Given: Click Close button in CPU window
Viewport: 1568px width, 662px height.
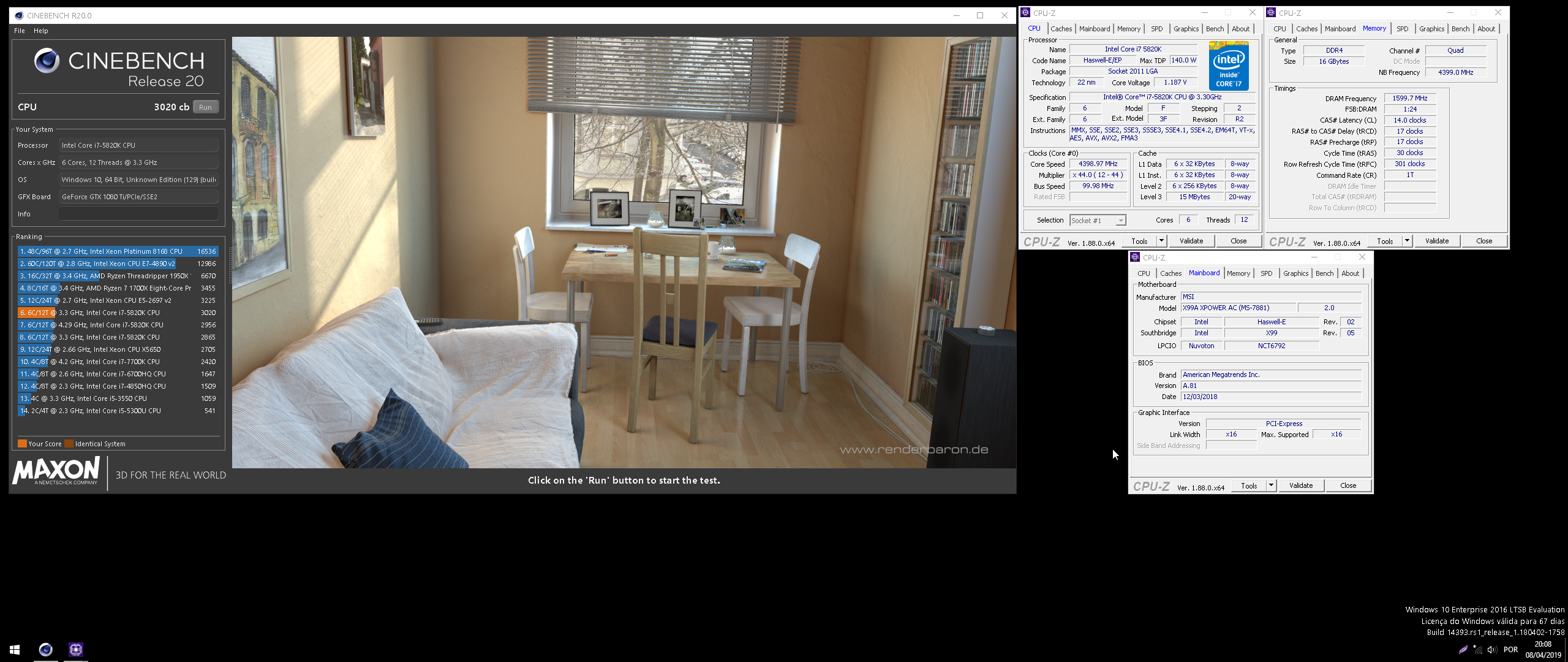Looking at the screenshot, I should click(x=1238, y=241).
